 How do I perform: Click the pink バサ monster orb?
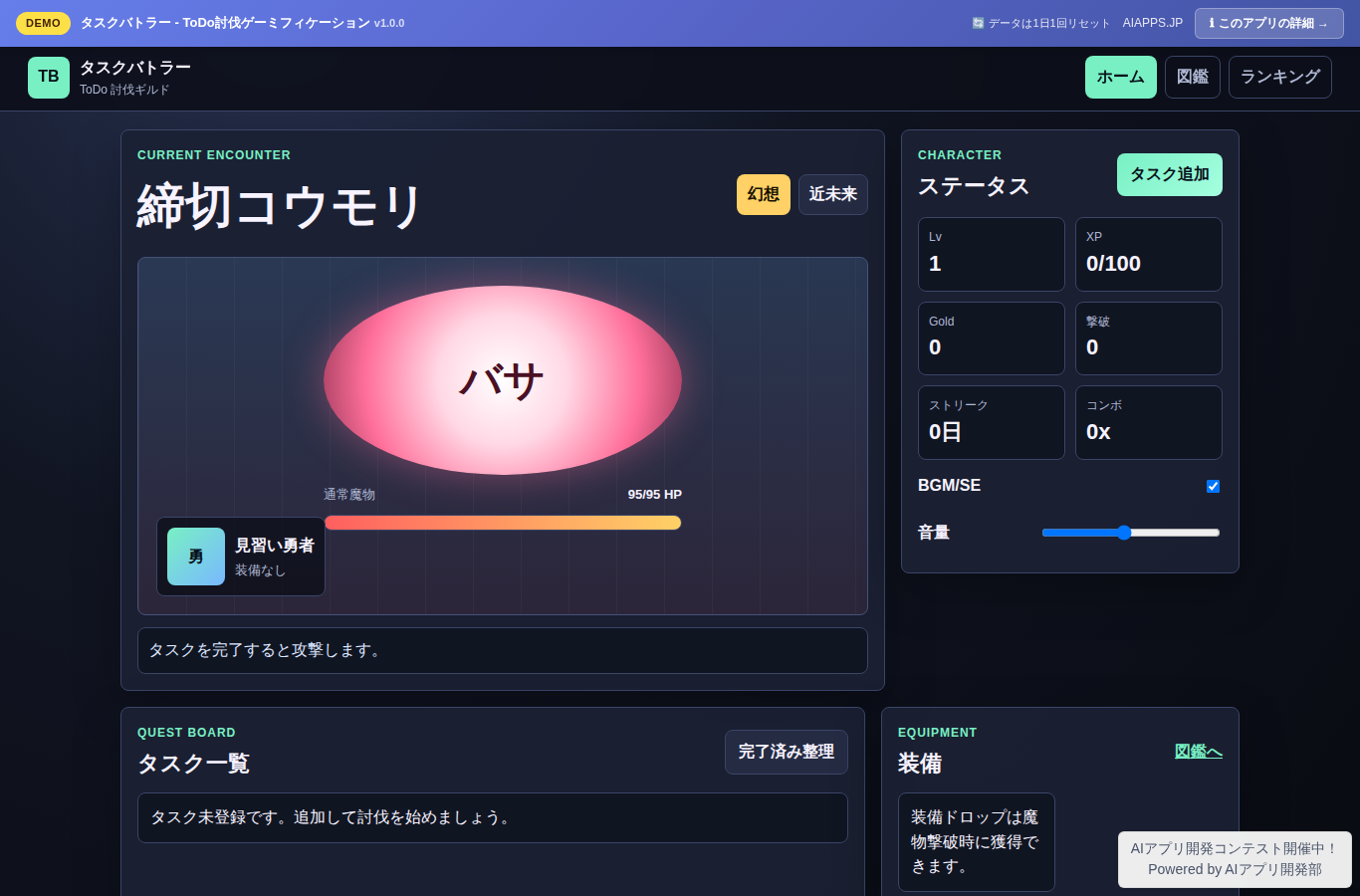[503, 380]
